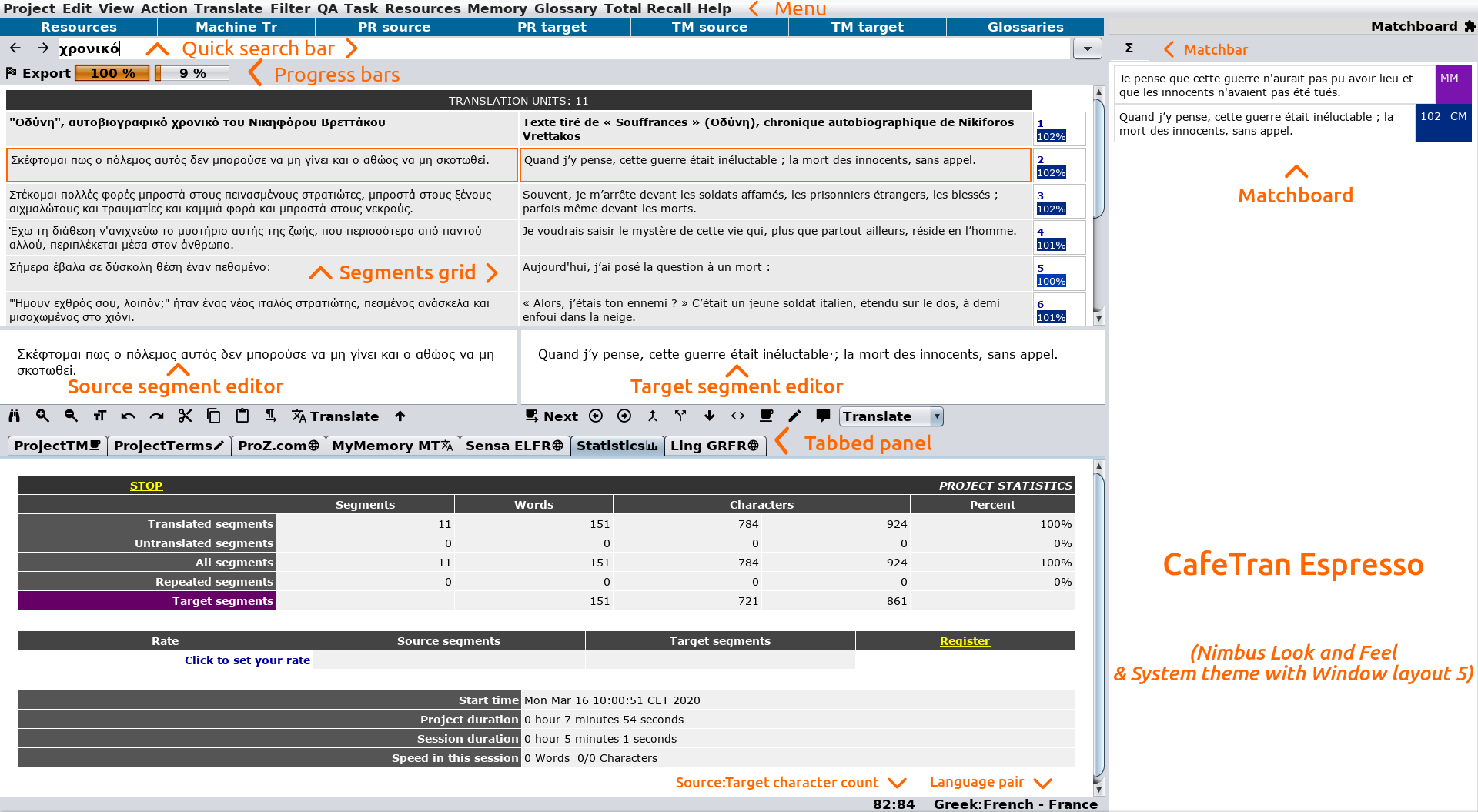The height and width of the screenshot is (812, 1478).
Task: Switch to the PR source tab
Action: coord(394,27)
